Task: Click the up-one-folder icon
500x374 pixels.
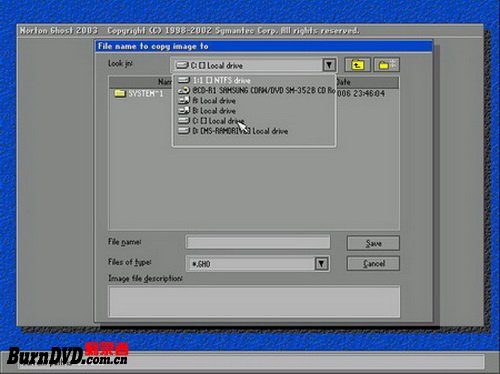Action: pos(357,65)
